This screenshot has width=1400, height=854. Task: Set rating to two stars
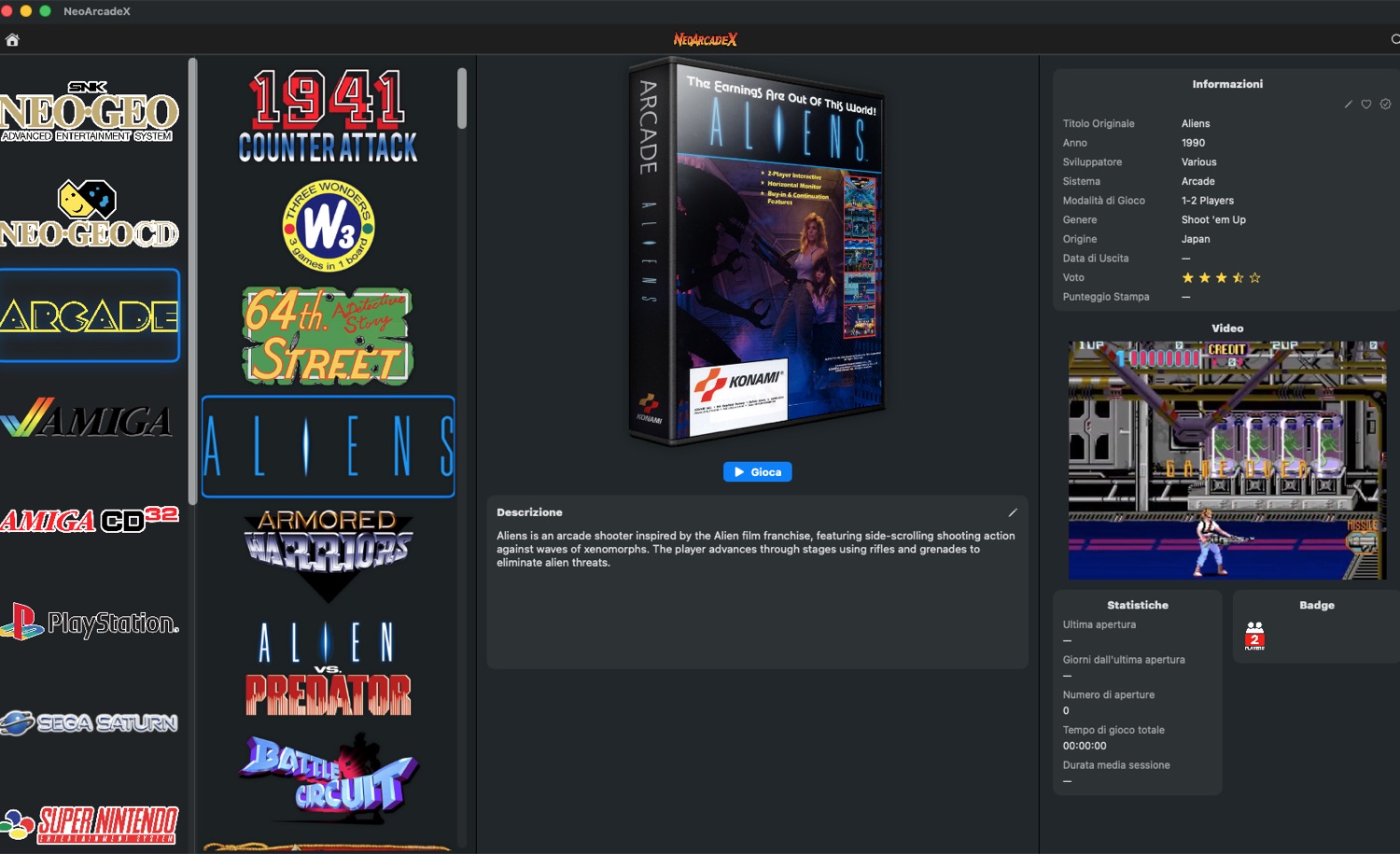pyautogui.click(x=1205, y=278)
